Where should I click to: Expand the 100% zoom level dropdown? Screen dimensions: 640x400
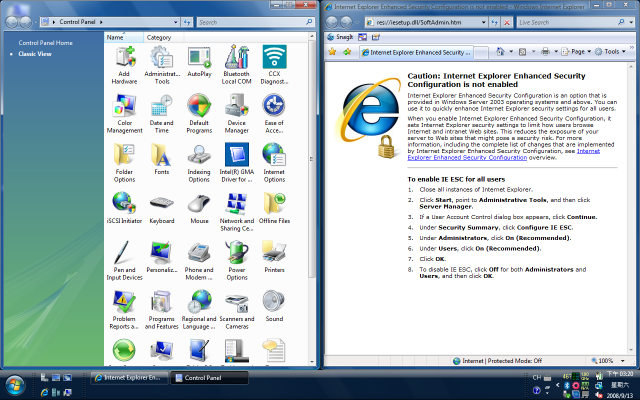coord(623,361)
